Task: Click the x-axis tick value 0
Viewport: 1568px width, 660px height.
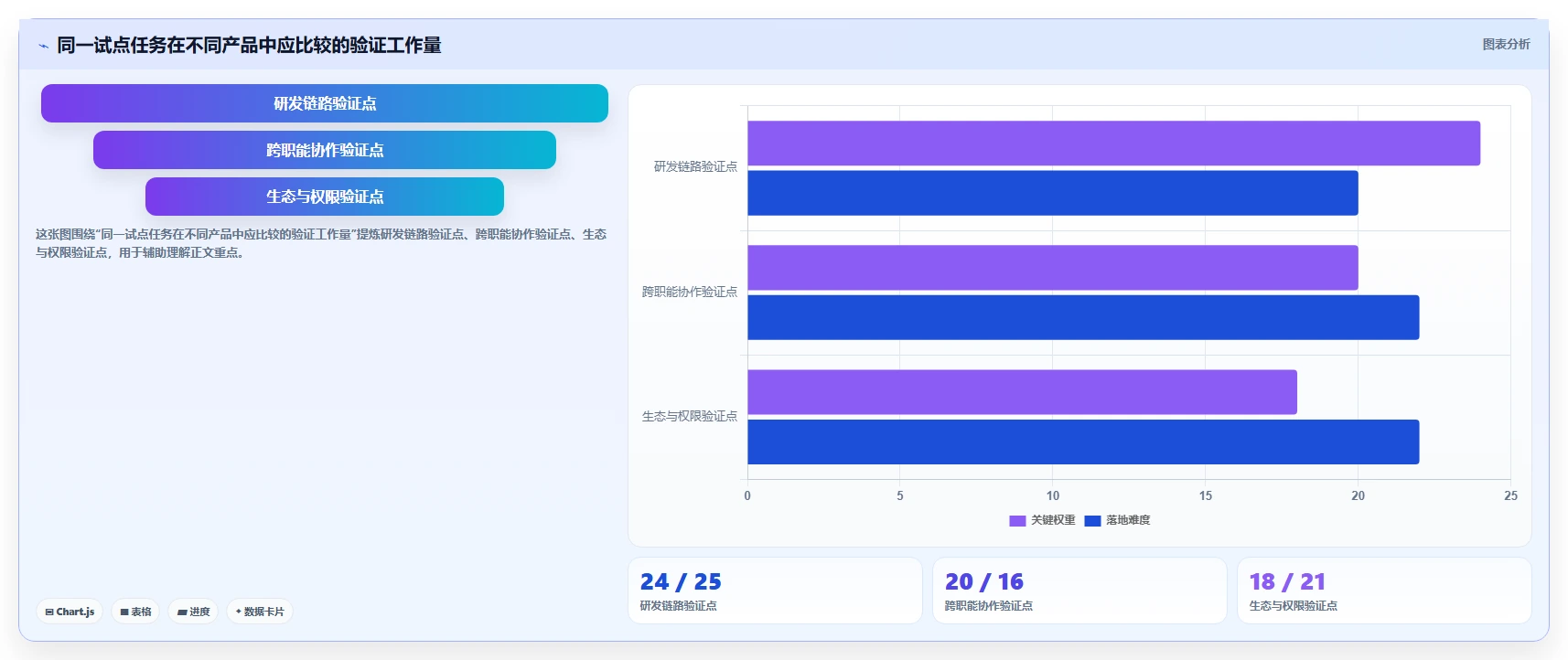Action: point(747,495)
